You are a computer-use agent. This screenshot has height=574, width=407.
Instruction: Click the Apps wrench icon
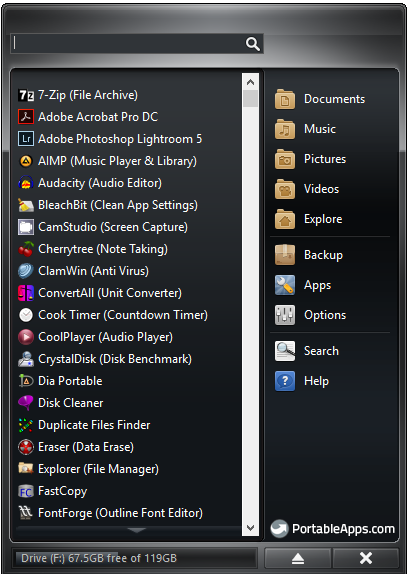[285, 285]
